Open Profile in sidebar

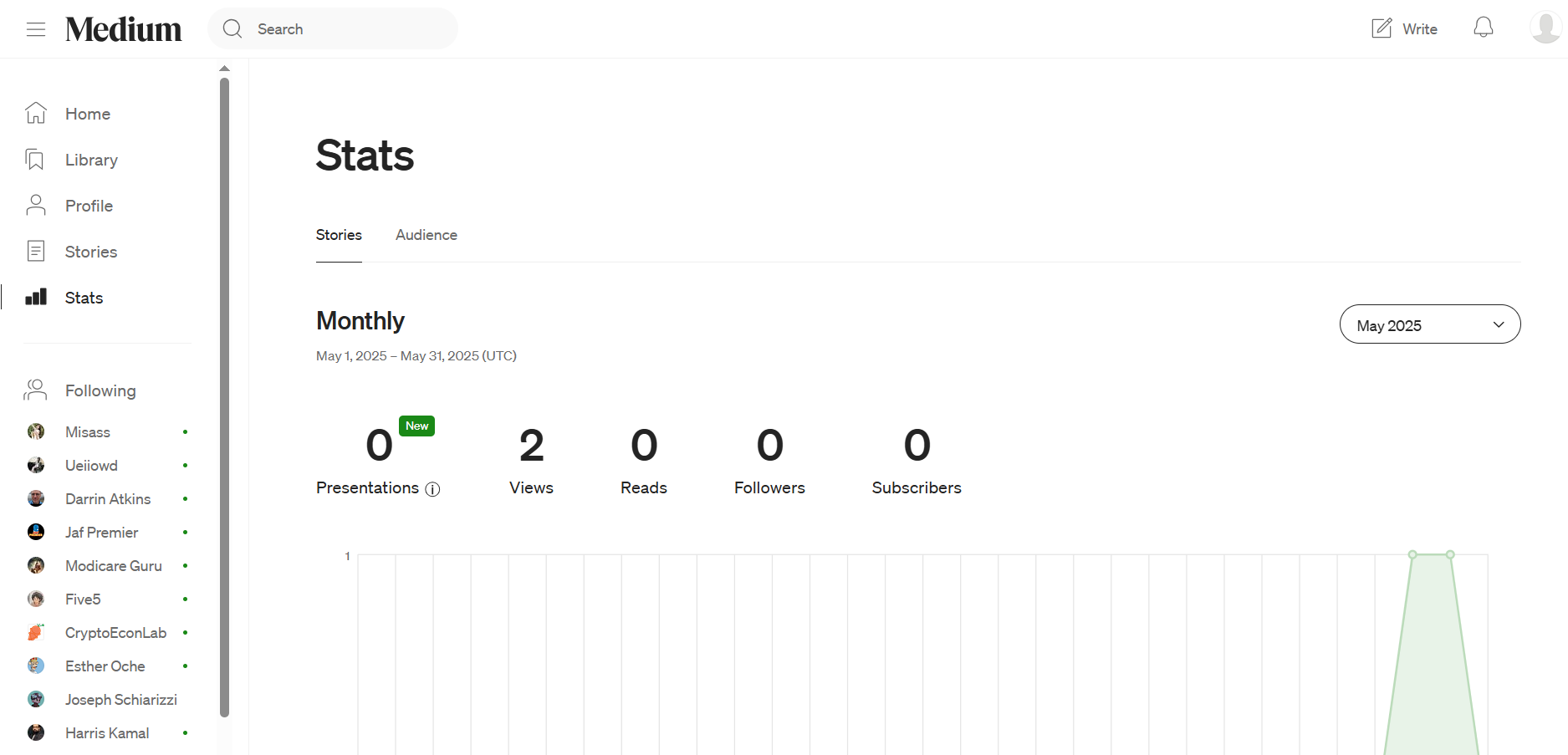(89, 206)
